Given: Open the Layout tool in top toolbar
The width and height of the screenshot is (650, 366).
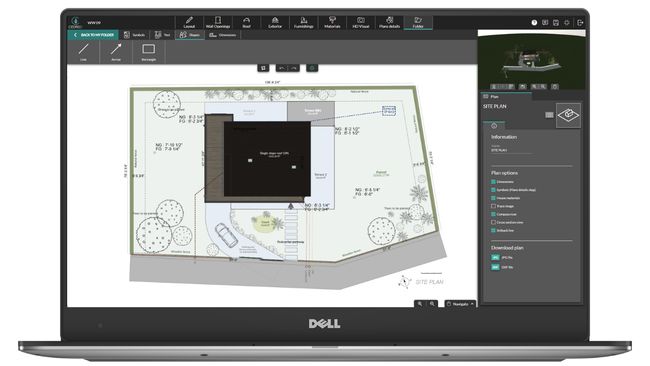Looking at the screenshot, I should tap(189, 22).
